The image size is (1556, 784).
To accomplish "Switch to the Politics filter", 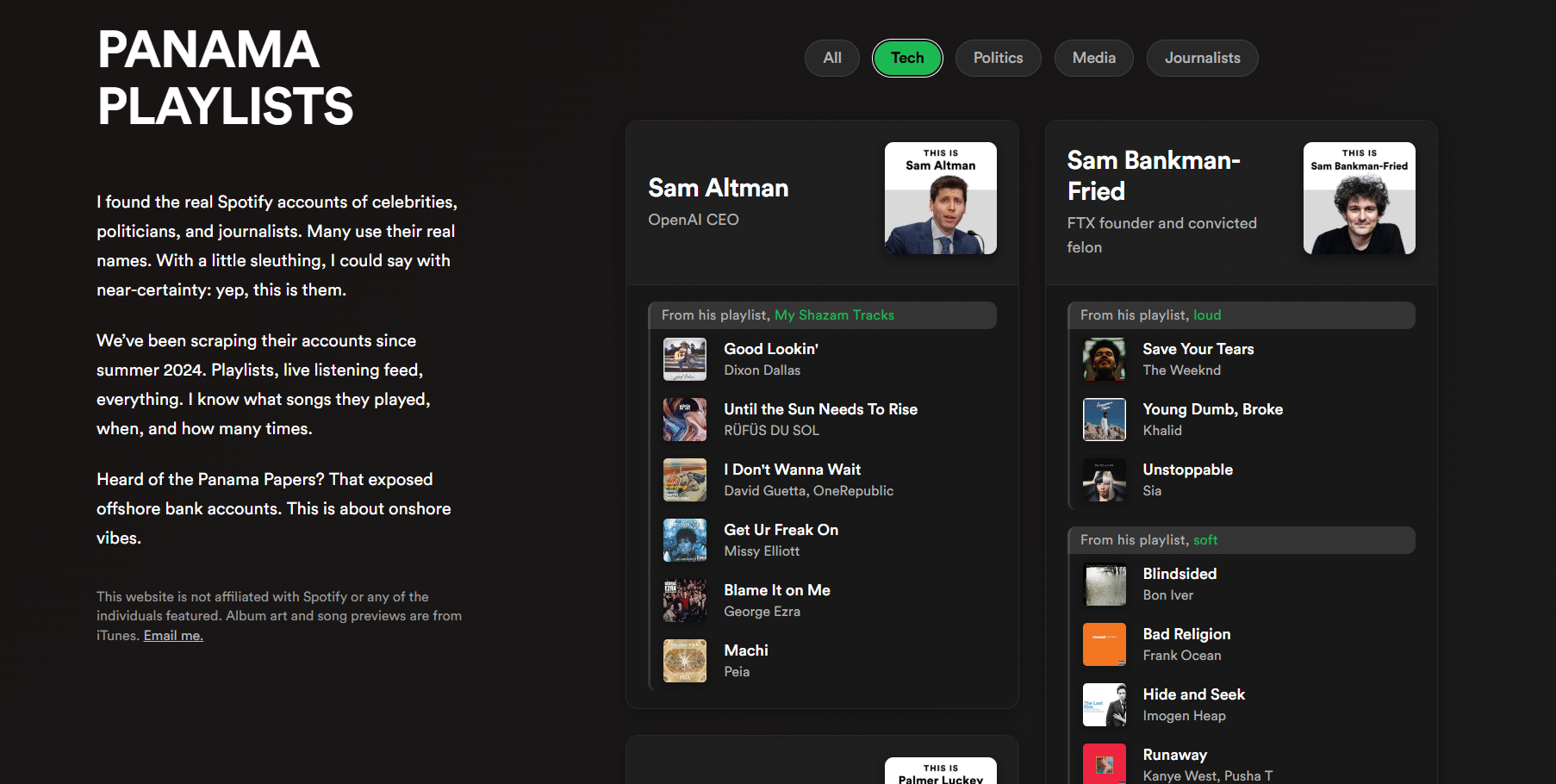I will [x=998, y=58].
